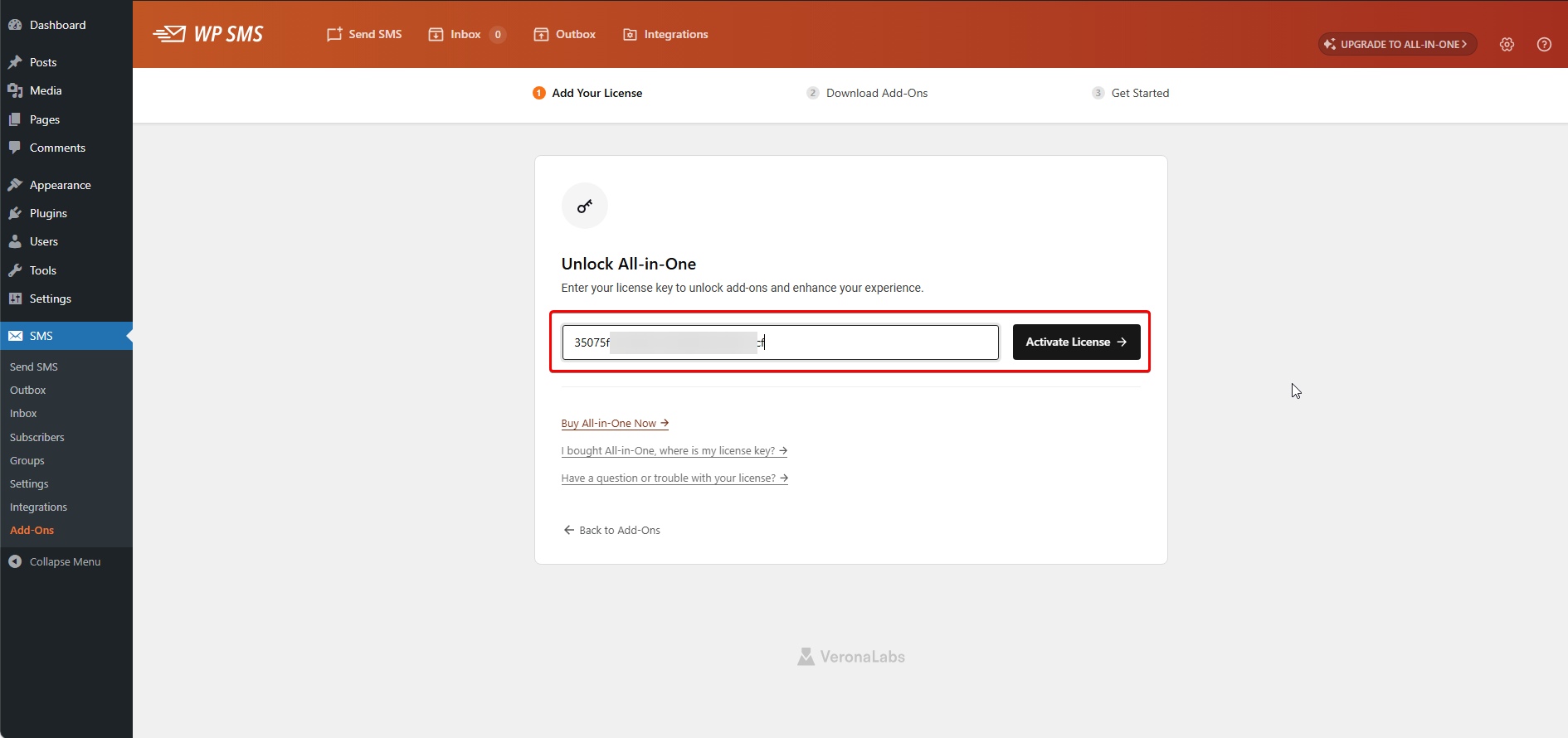Open Outbox from the top header

click(x=565, y=34)
